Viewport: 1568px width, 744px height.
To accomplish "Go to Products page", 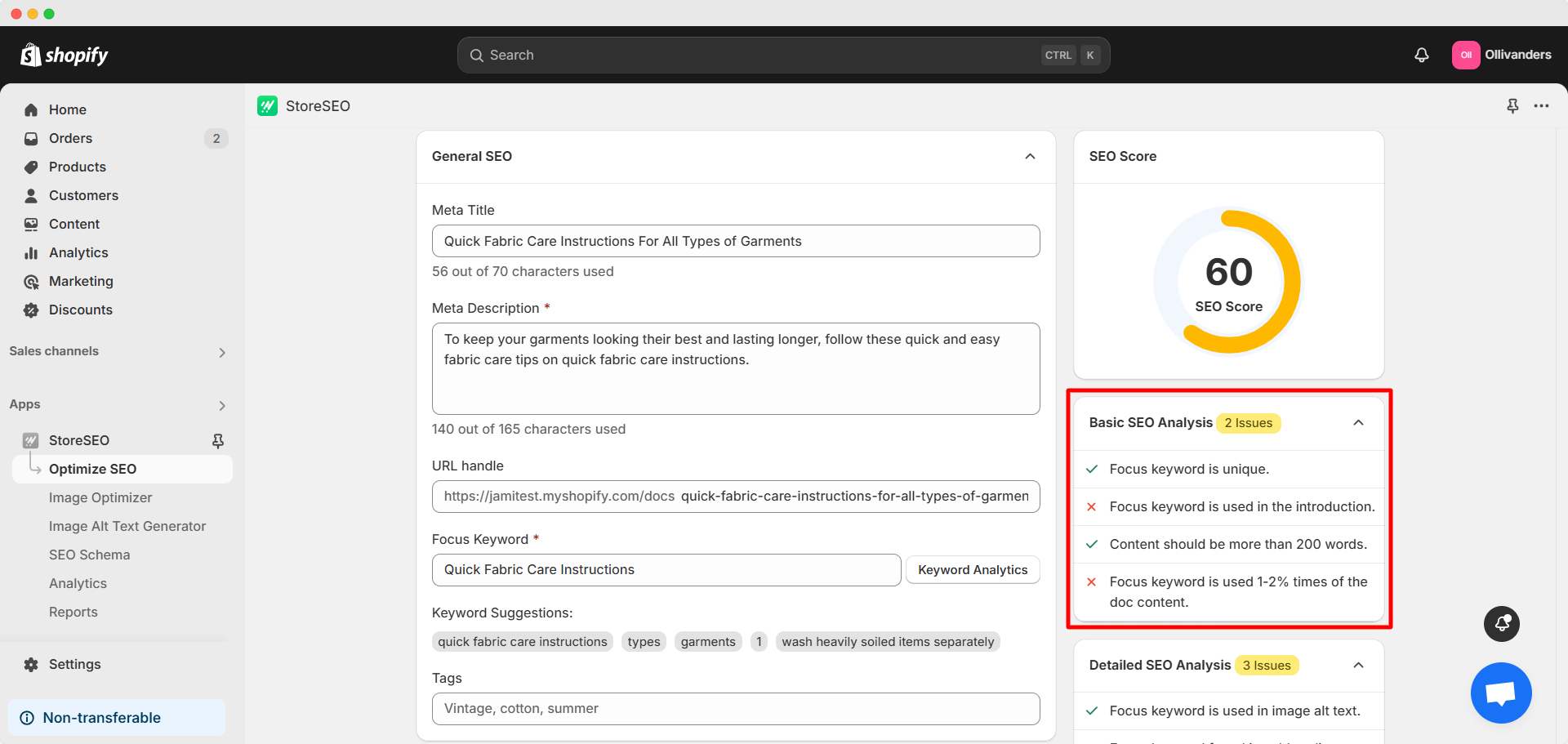I will (122, 167).
